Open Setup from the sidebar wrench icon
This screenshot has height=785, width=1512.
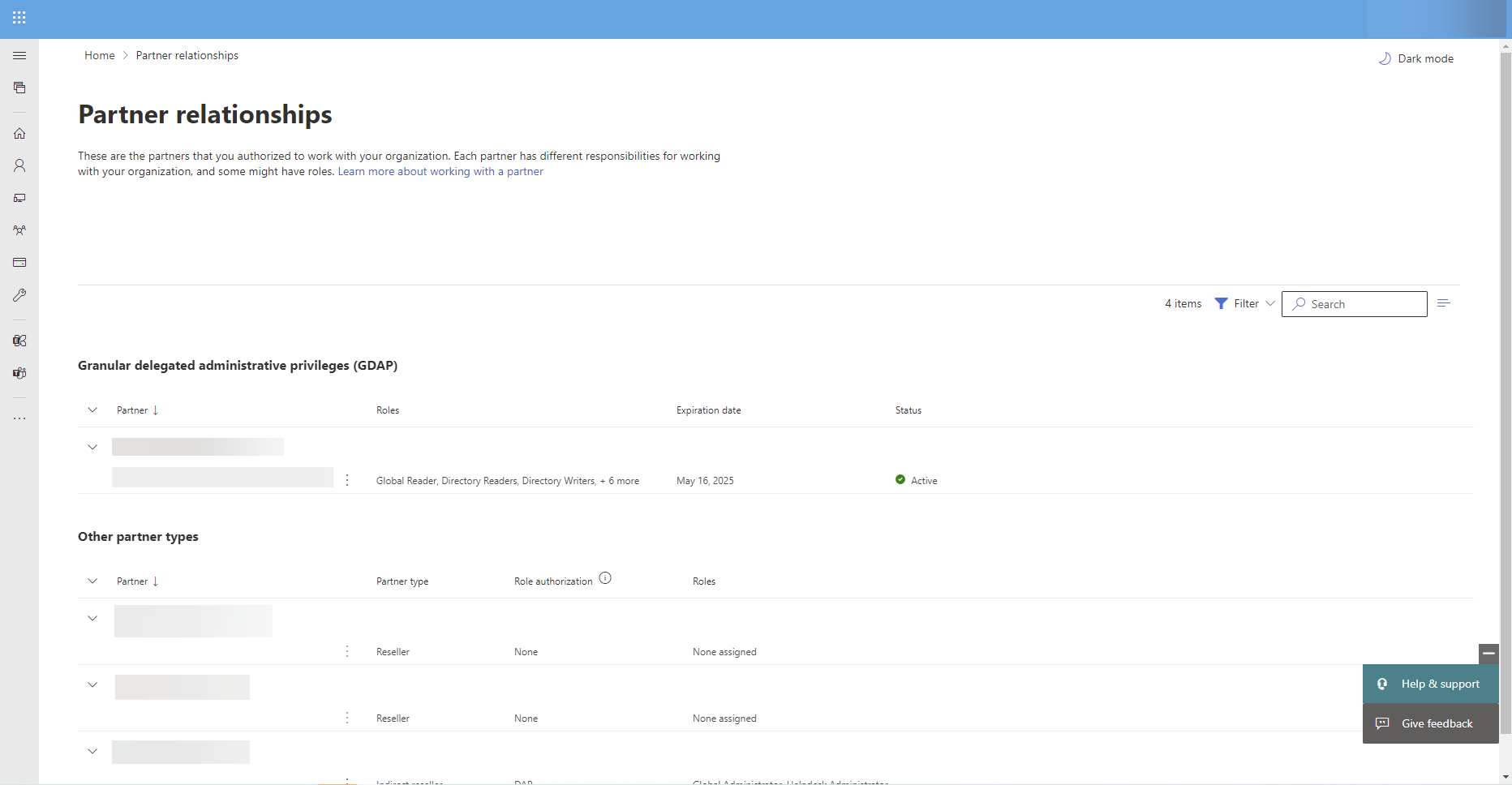pyautogui.click(x=19, y=295)
